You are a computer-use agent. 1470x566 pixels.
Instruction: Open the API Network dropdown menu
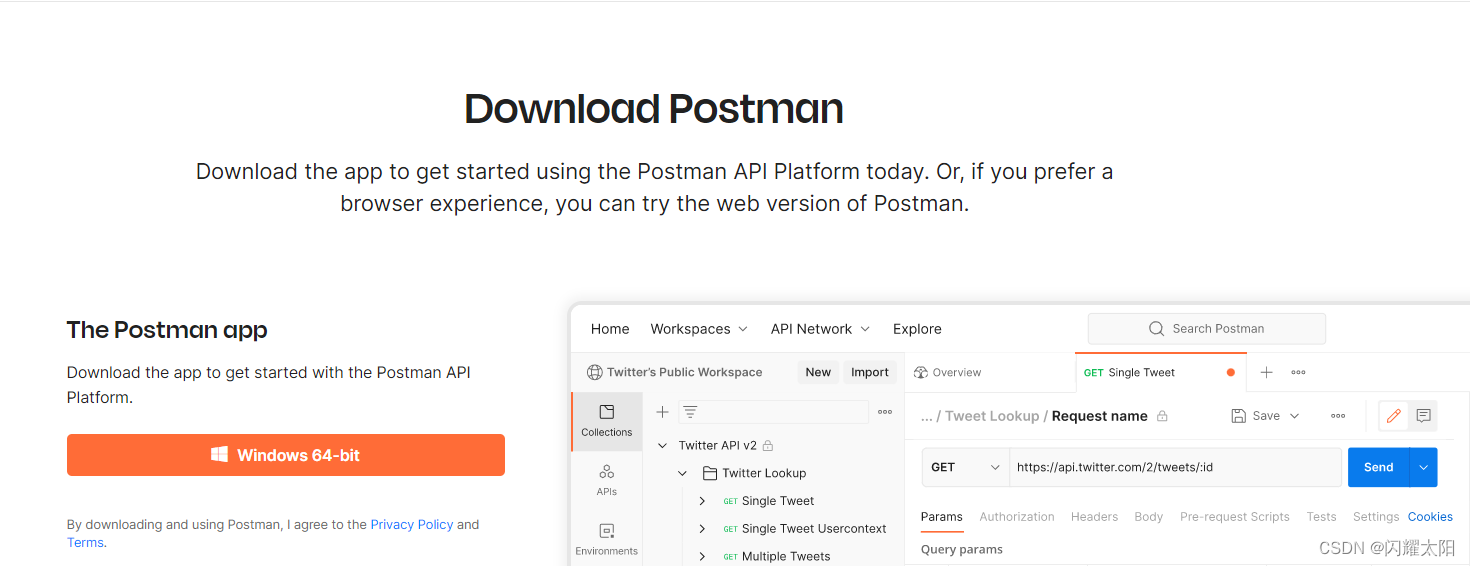coord(820,329)
